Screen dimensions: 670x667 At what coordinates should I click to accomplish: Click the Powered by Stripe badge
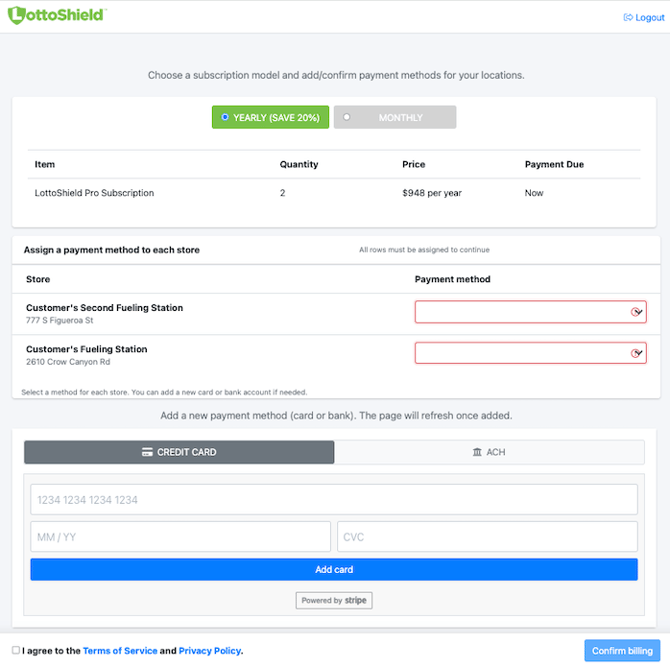coord(334,600)
